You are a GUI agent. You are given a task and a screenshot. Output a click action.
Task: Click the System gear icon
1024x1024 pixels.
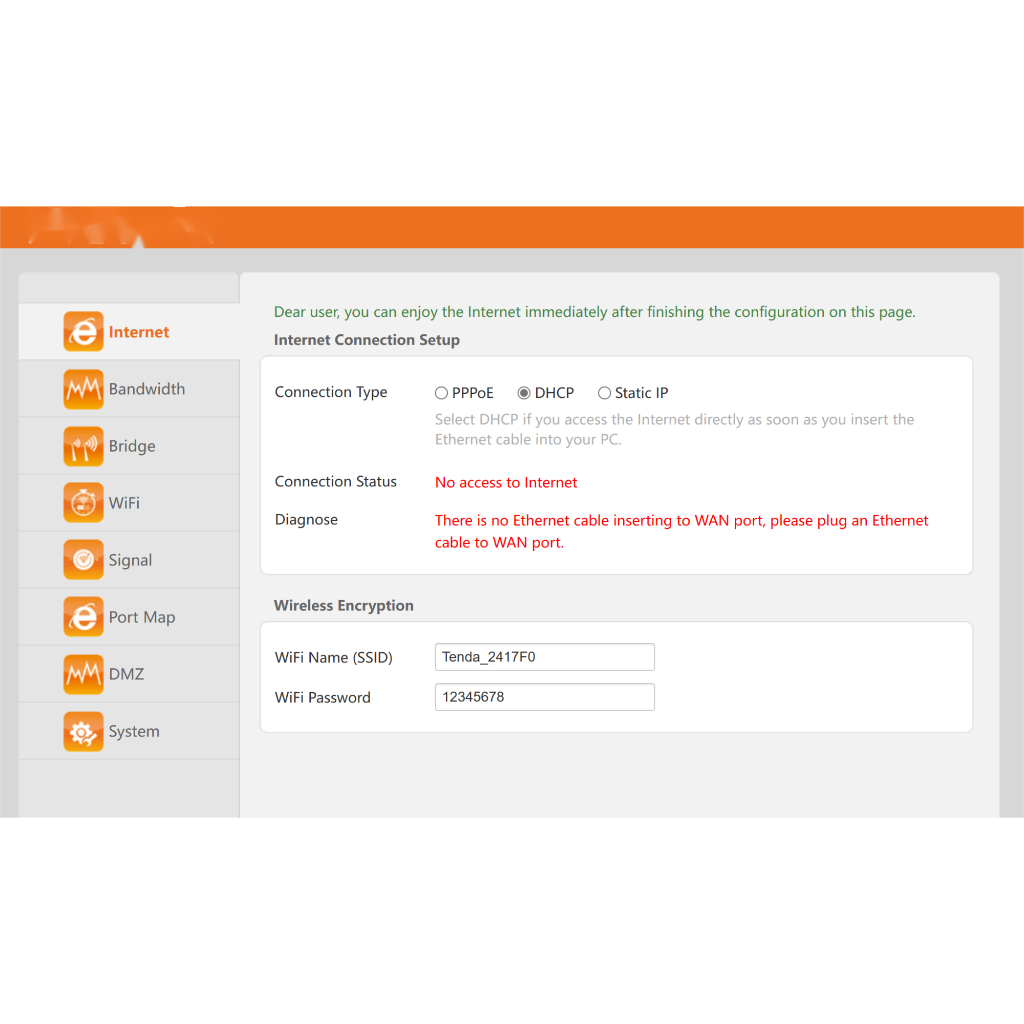coord(83,731)
